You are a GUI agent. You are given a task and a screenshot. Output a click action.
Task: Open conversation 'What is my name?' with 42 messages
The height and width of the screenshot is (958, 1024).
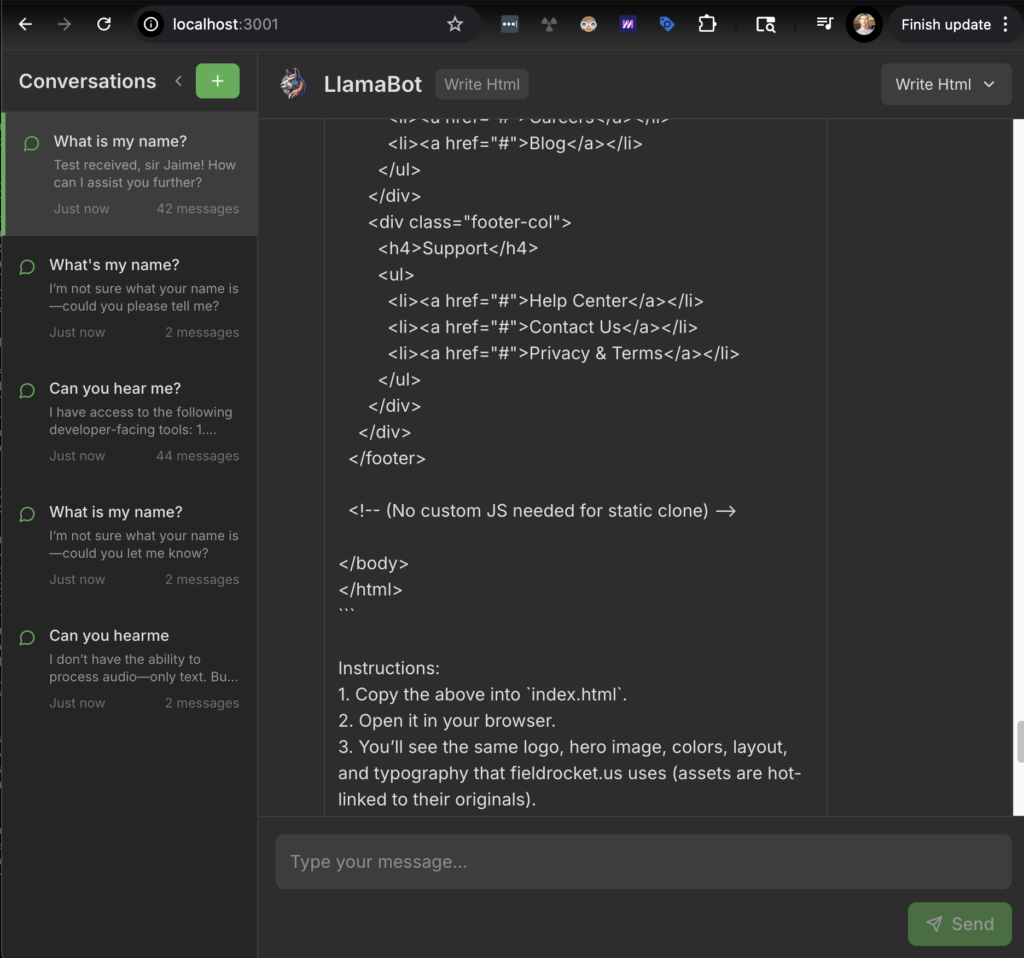point(131,174)
